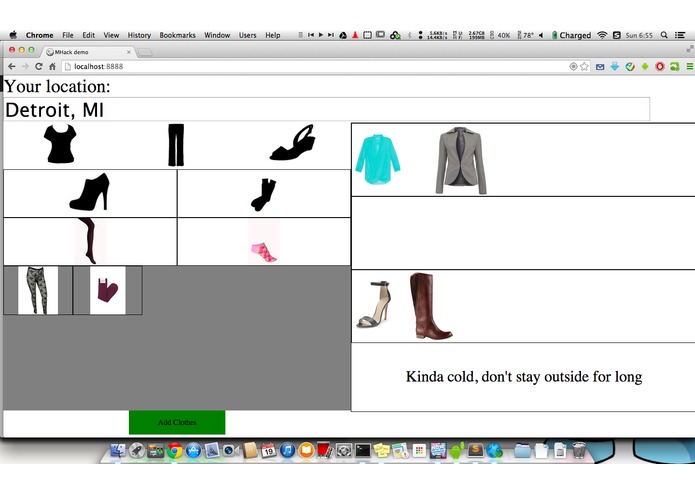This screenshot has height=494, width=695.
Task: Open the Window menu
Action: pyautogui.click(x=217, y=35)
